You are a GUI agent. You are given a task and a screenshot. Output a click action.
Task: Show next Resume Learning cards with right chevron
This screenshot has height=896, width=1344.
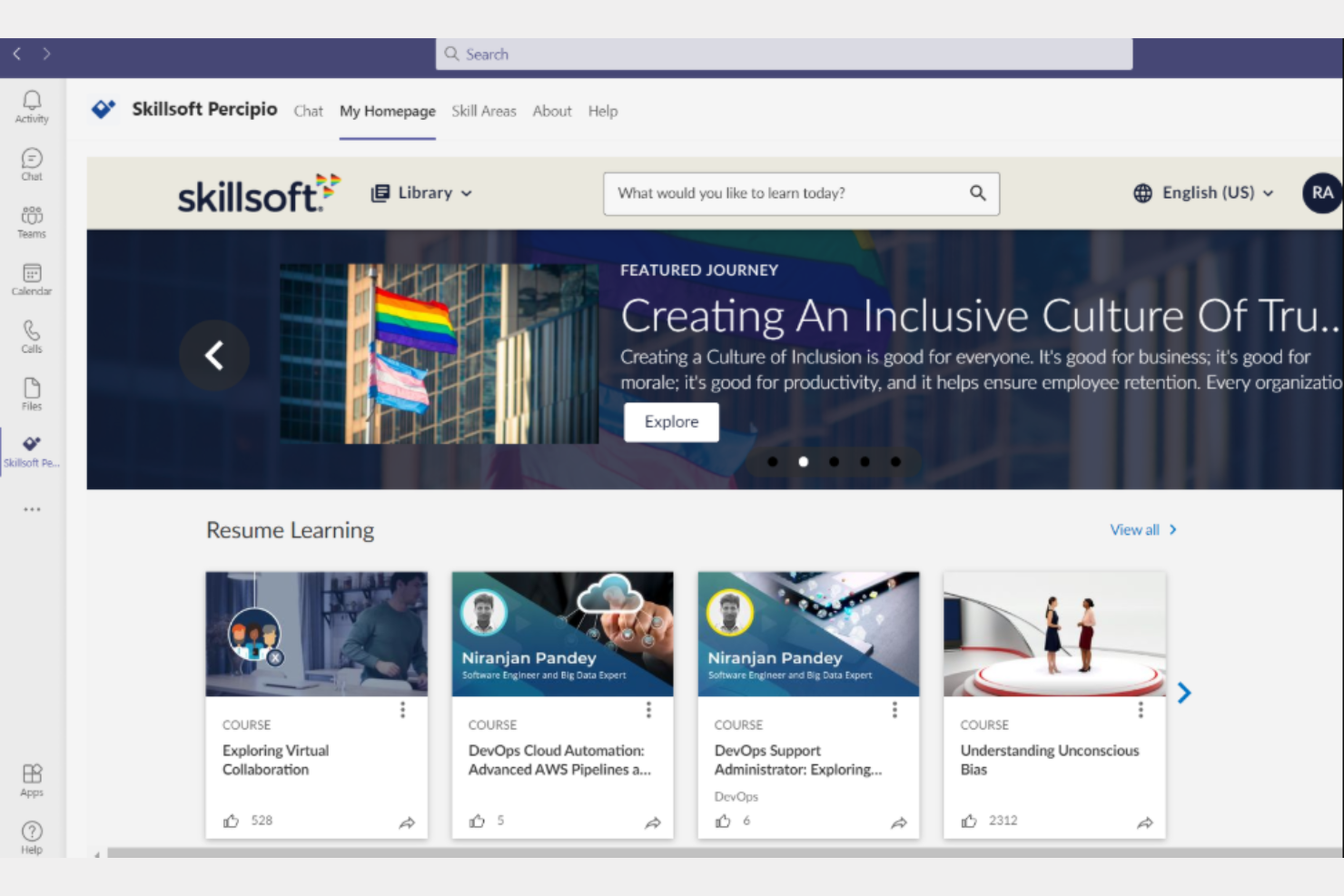(1183, 694)
